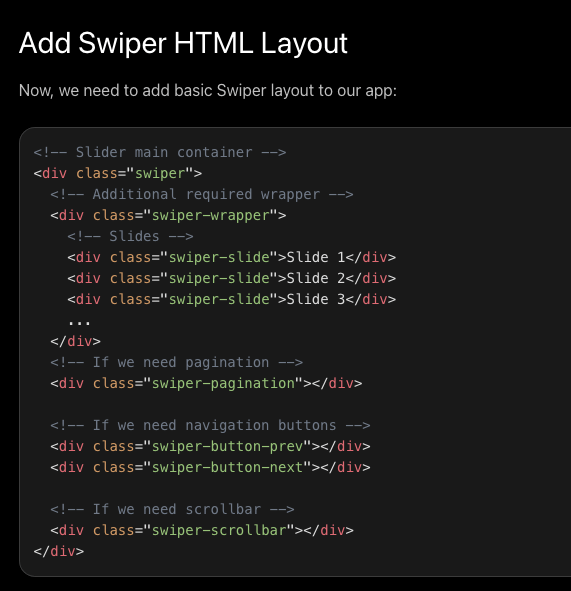Click the "Slide 3" text in the code

[x=316, y=299]
